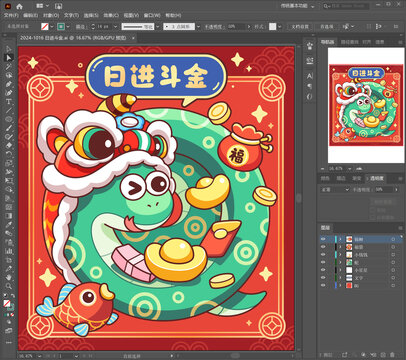406x360 pixels.
Task: Hide the BG layer
Action: (323, 285)
